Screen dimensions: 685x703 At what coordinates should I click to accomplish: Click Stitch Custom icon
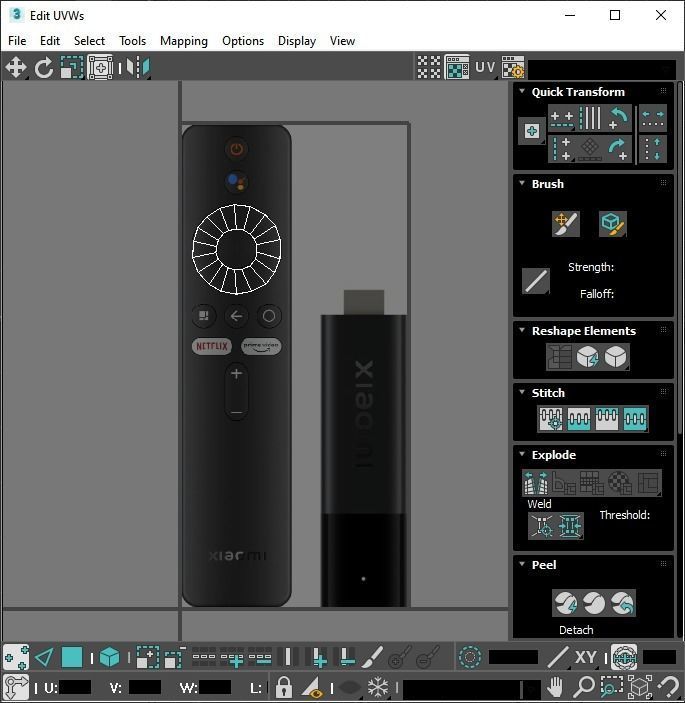635,419
